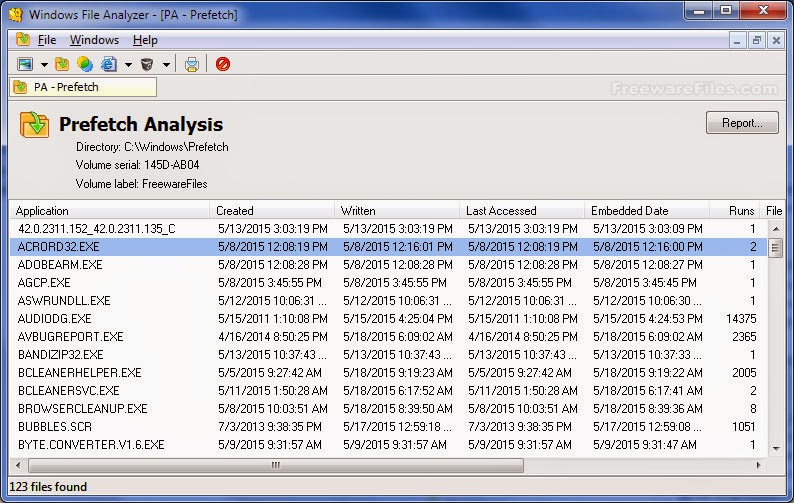Select the BUBBLES.SCR entry
Image resolution: width=794 pixels, height=503 pixels.
[x=55, y=427]
